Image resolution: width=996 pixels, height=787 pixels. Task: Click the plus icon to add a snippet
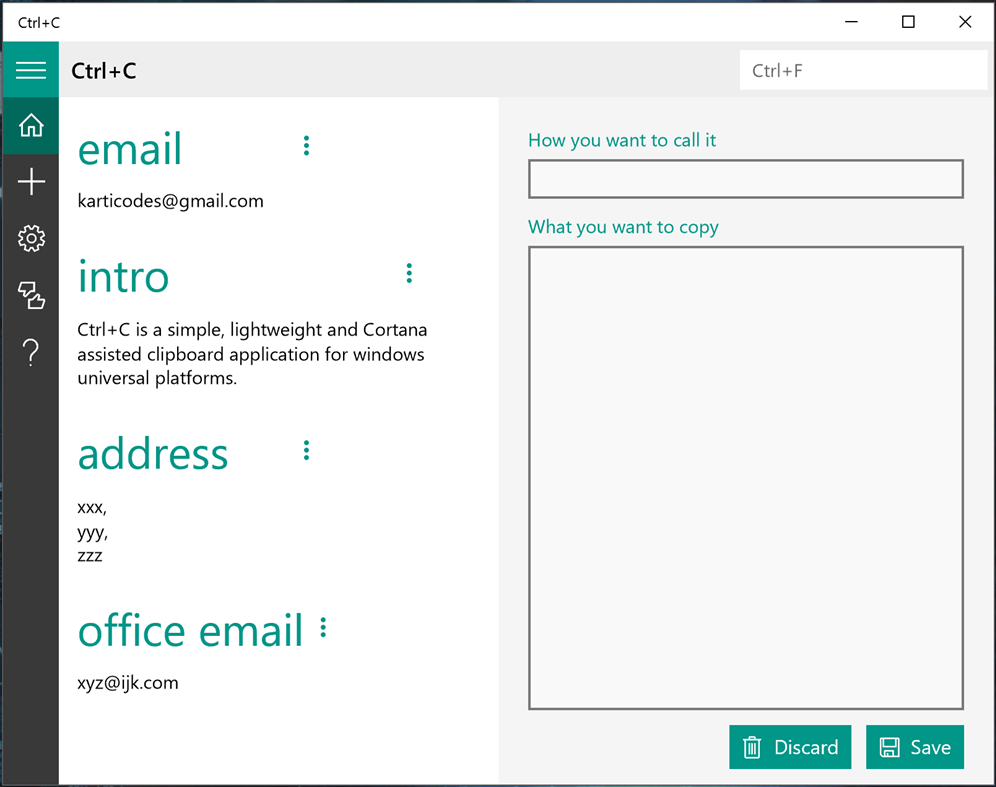point(30,182)
